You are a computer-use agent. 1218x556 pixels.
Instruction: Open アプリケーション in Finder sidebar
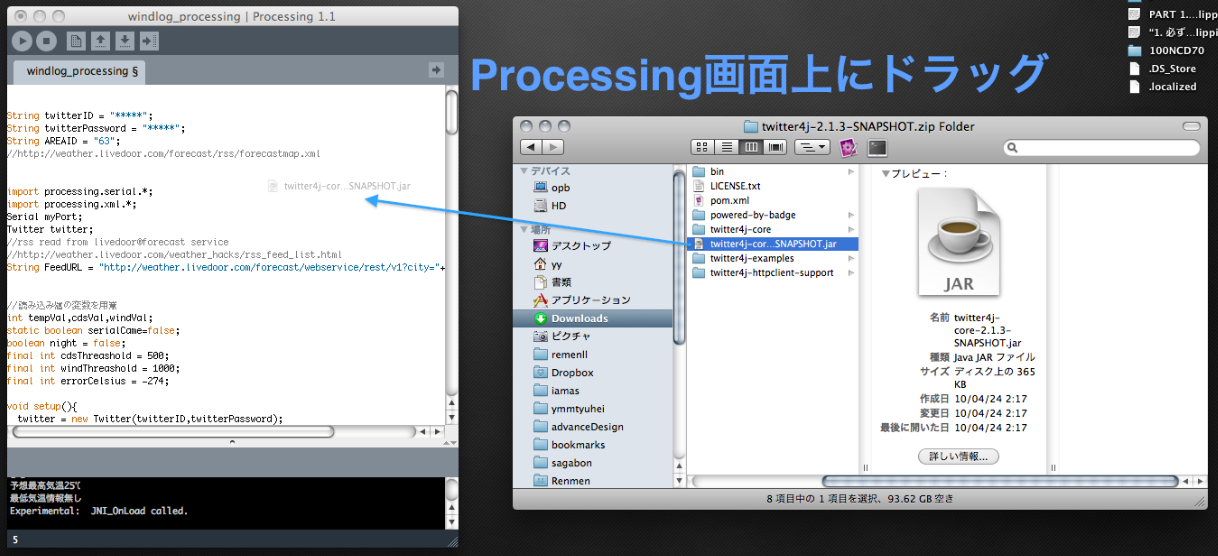tap(583, 300)
